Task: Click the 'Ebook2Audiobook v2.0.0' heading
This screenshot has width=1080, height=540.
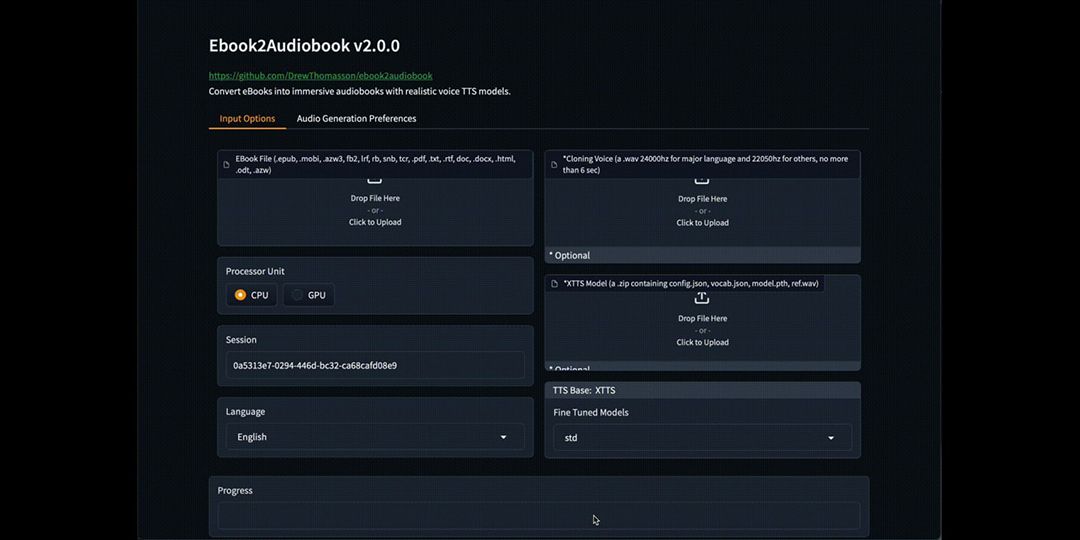Action: coord(304,46)
